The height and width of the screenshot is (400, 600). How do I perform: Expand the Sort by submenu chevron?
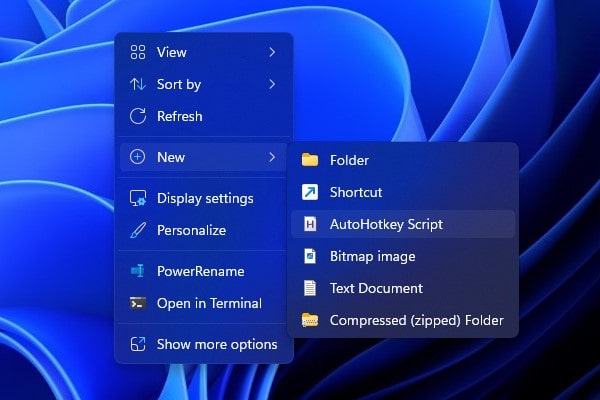[272, 84]
